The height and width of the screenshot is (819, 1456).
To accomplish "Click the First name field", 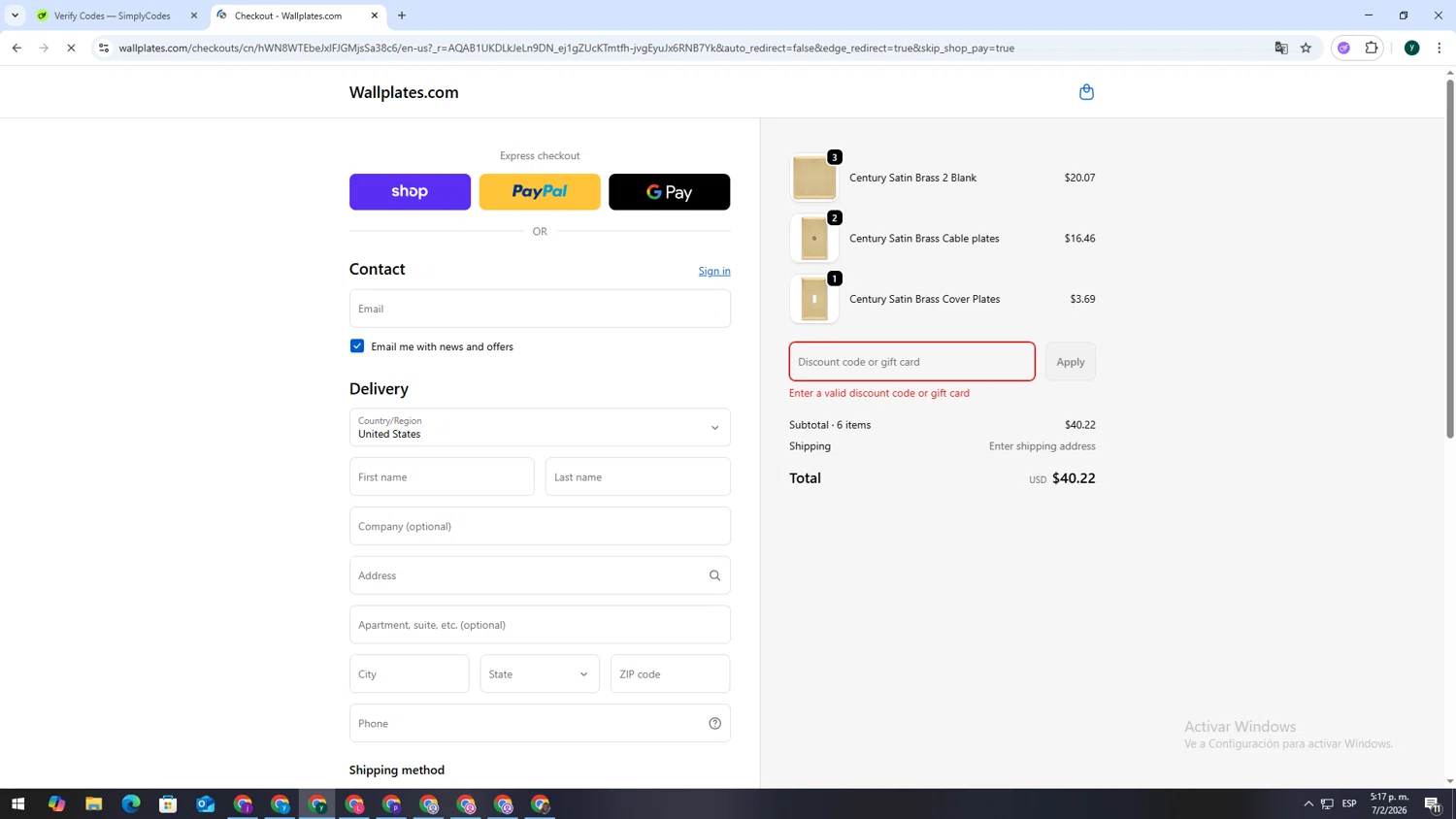I will [x=442, y=476].
